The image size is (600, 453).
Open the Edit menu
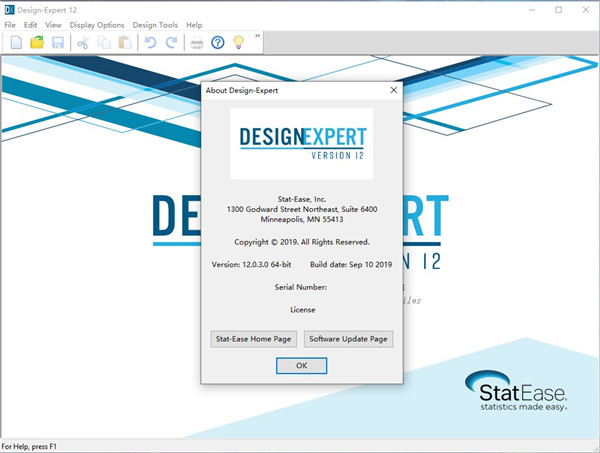tap(31, 25)
